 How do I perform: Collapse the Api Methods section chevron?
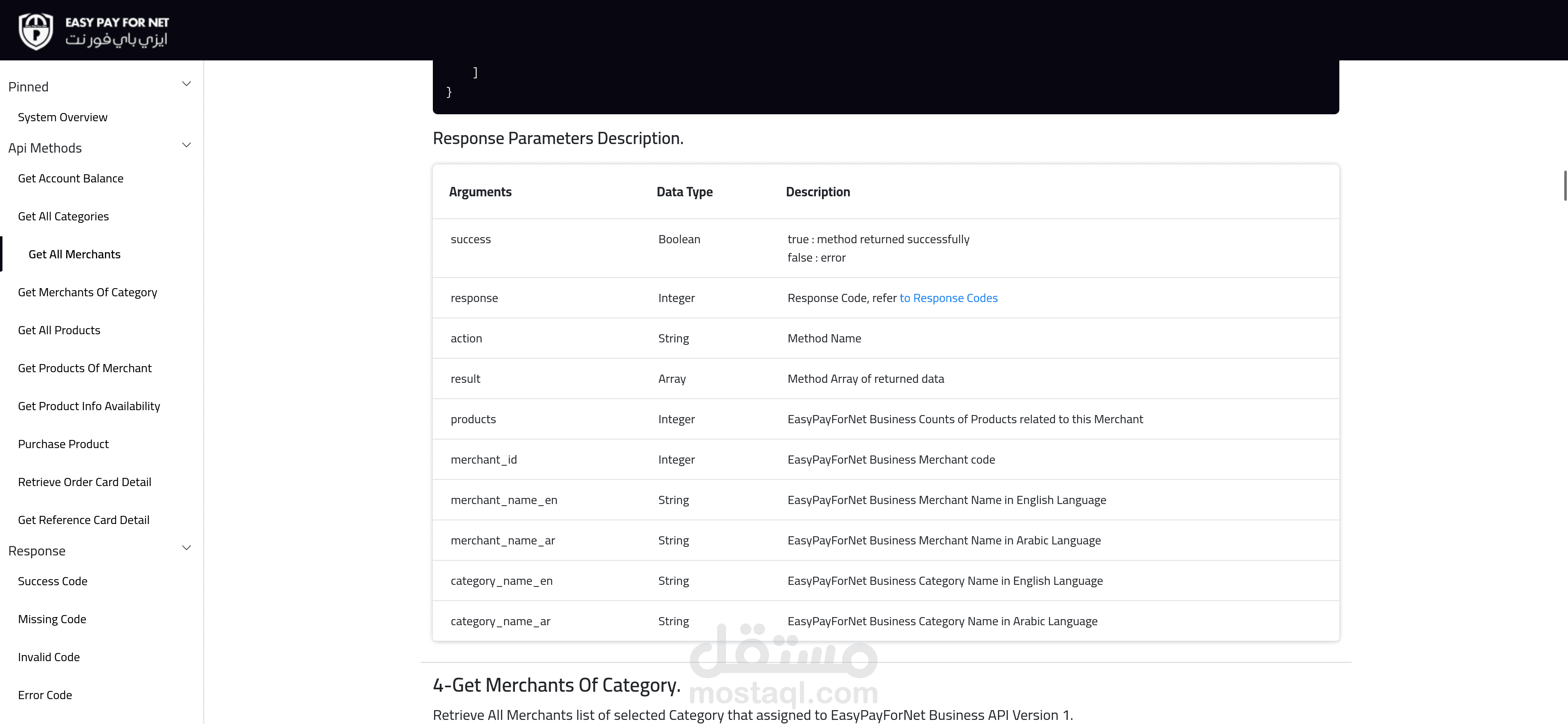[186, 145]
